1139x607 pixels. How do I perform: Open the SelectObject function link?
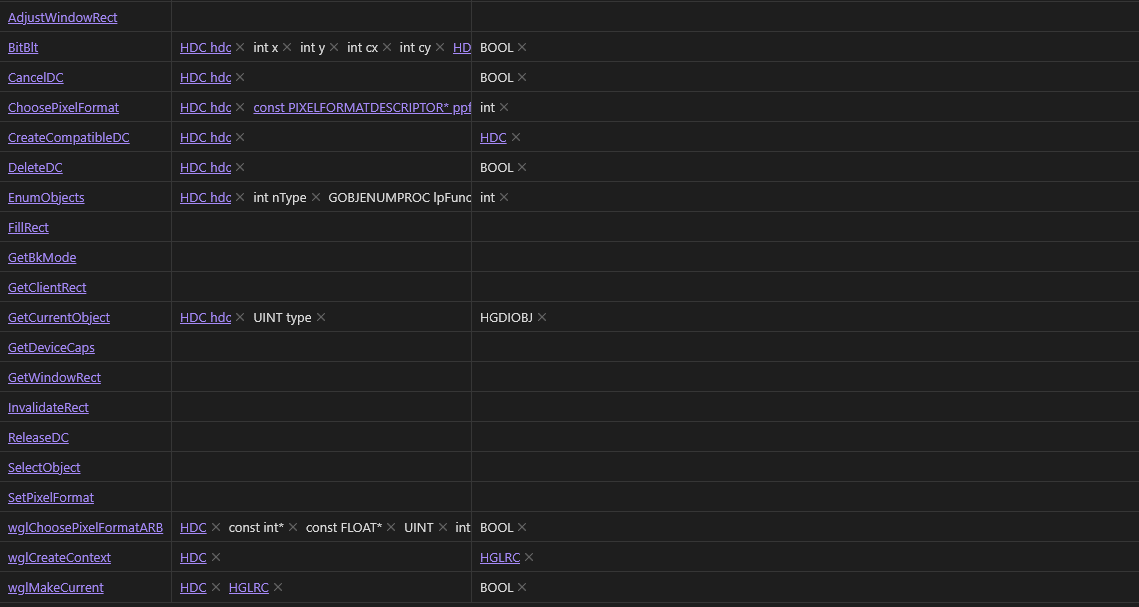pyautogui.click(x=44, y=467)
